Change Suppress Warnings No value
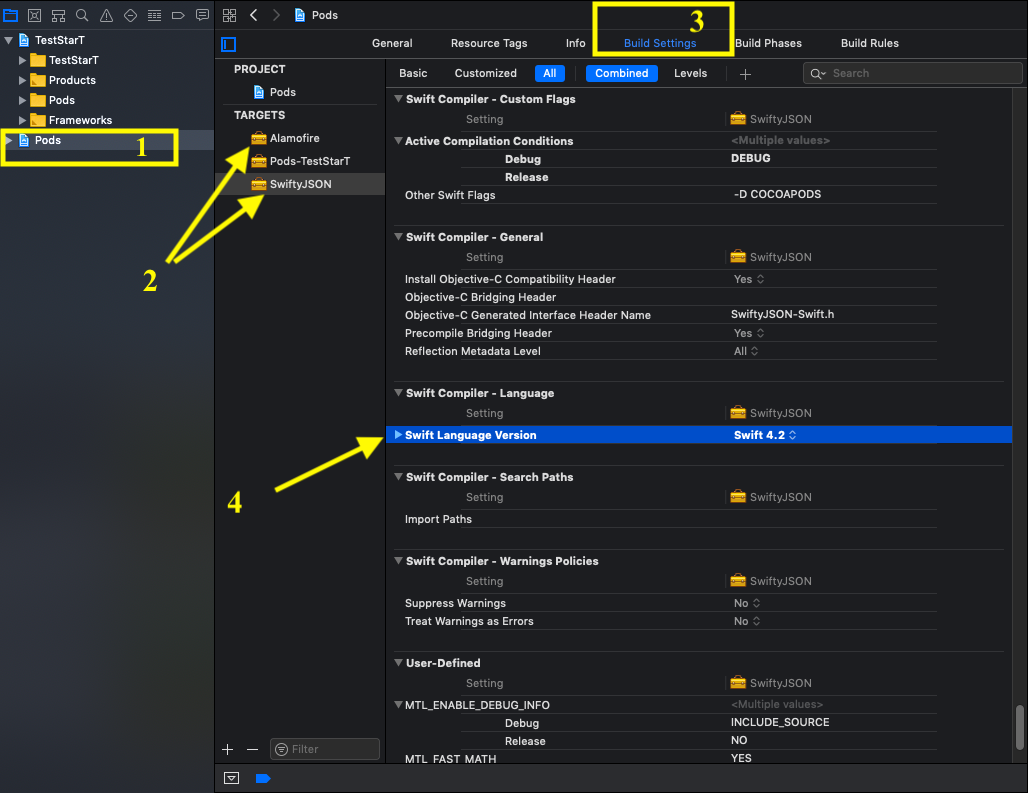The image size is (1028, 793). click(x=747, y=603)
